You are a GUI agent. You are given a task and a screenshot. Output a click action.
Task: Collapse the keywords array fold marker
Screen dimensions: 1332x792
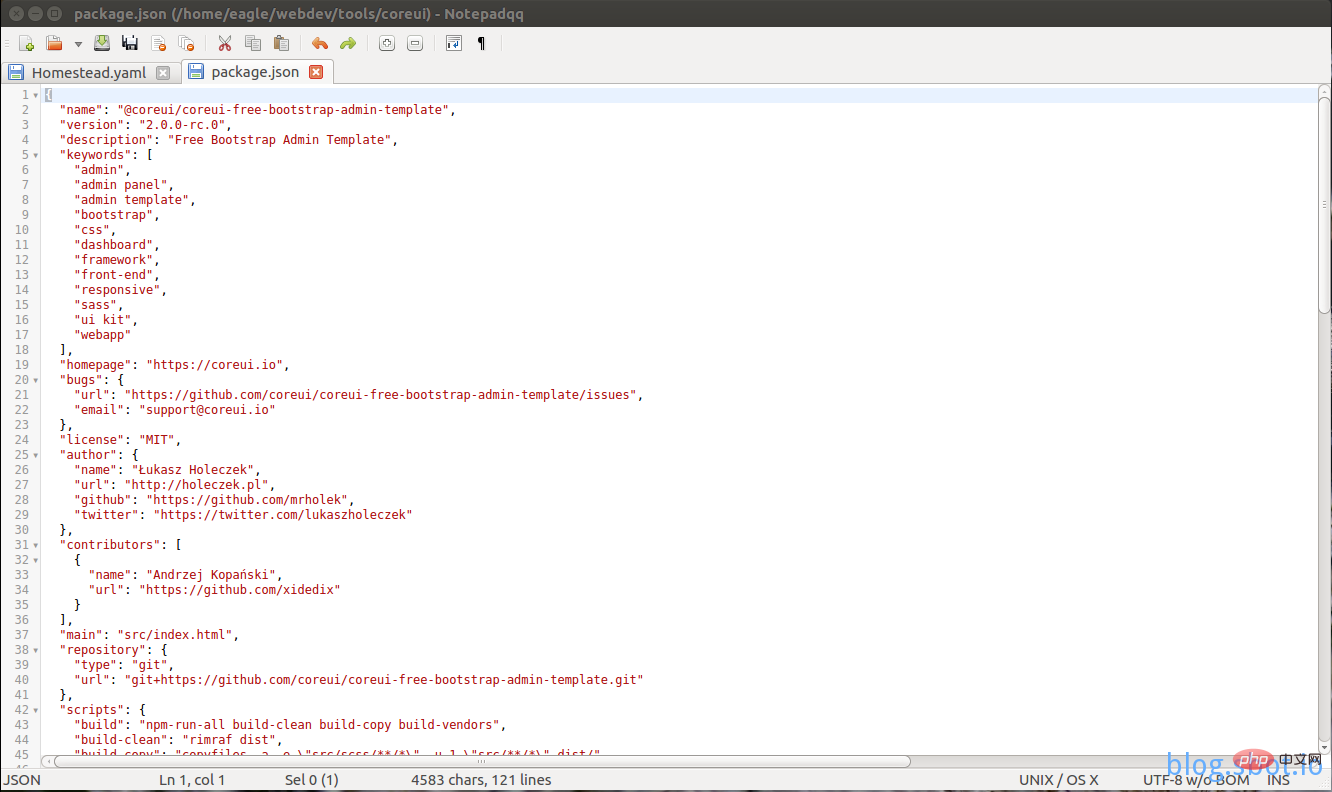click(36, 155)
